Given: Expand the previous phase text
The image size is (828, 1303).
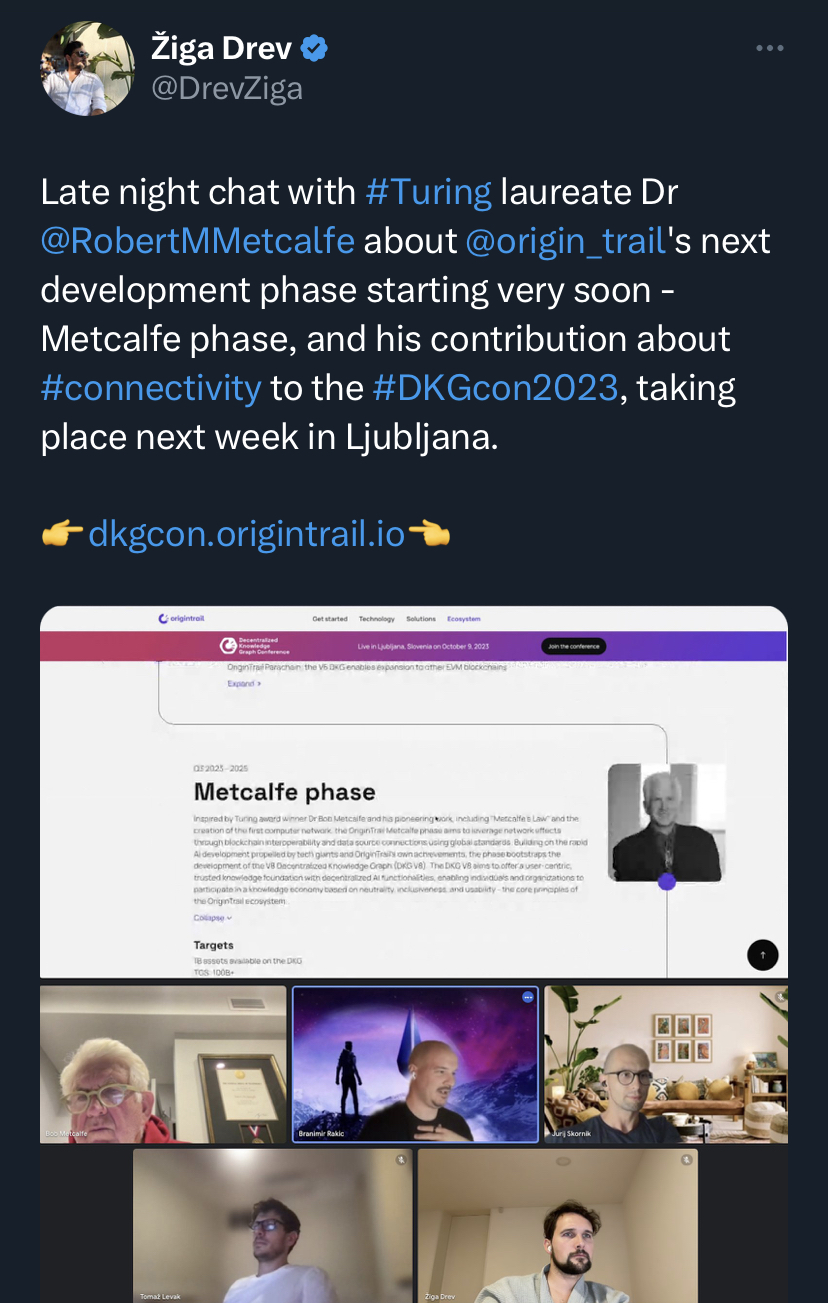Looking at the screenshot, I should (x=244, y=684).
